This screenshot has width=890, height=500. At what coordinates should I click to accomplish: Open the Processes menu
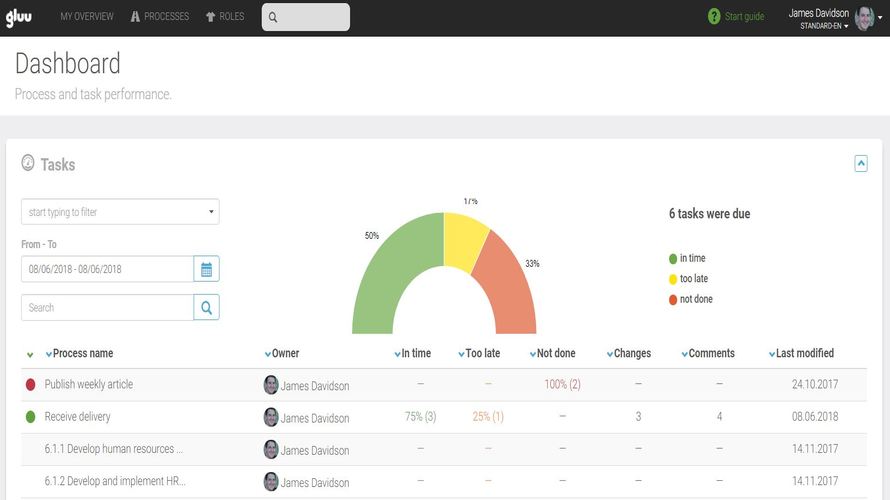[159, 16]
